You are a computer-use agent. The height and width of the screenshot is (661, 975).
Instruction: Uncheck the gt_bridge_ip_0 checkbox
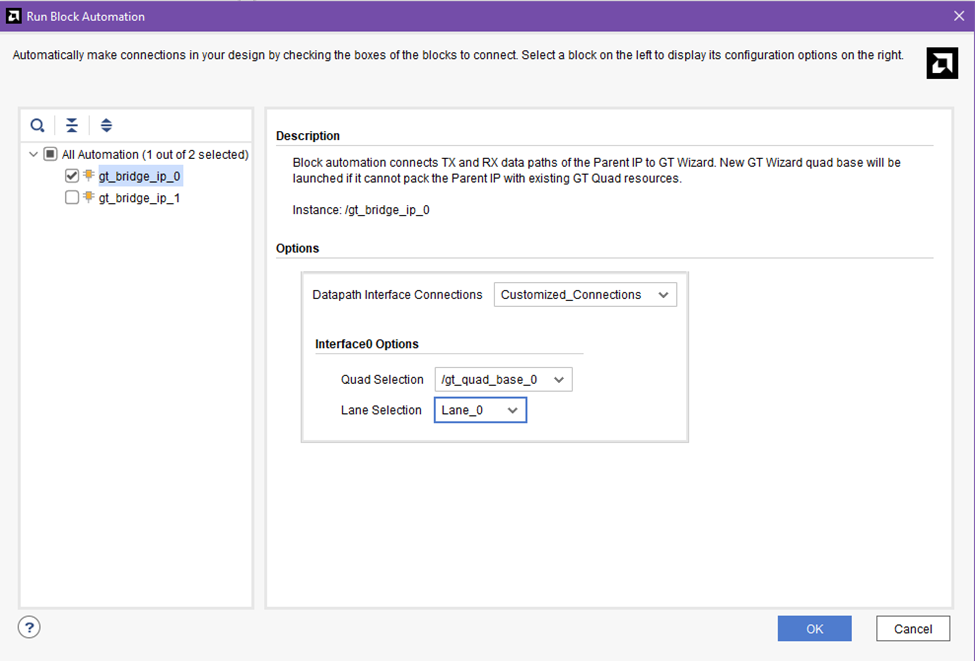72,176
